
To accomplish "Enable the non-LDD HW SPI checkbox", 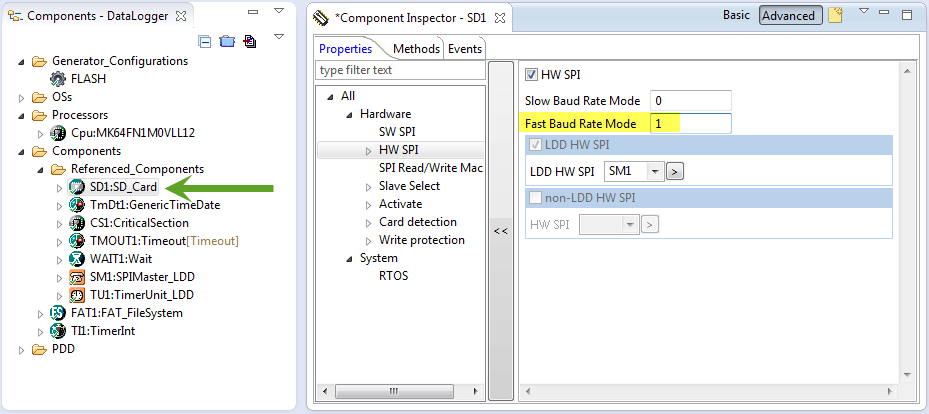I will pos(535,198).
